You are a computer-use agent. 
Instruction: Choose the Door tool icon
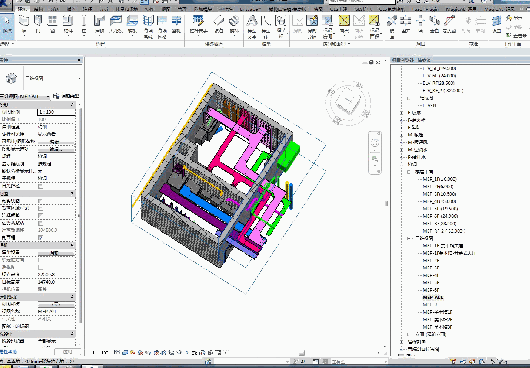point(38,24)
